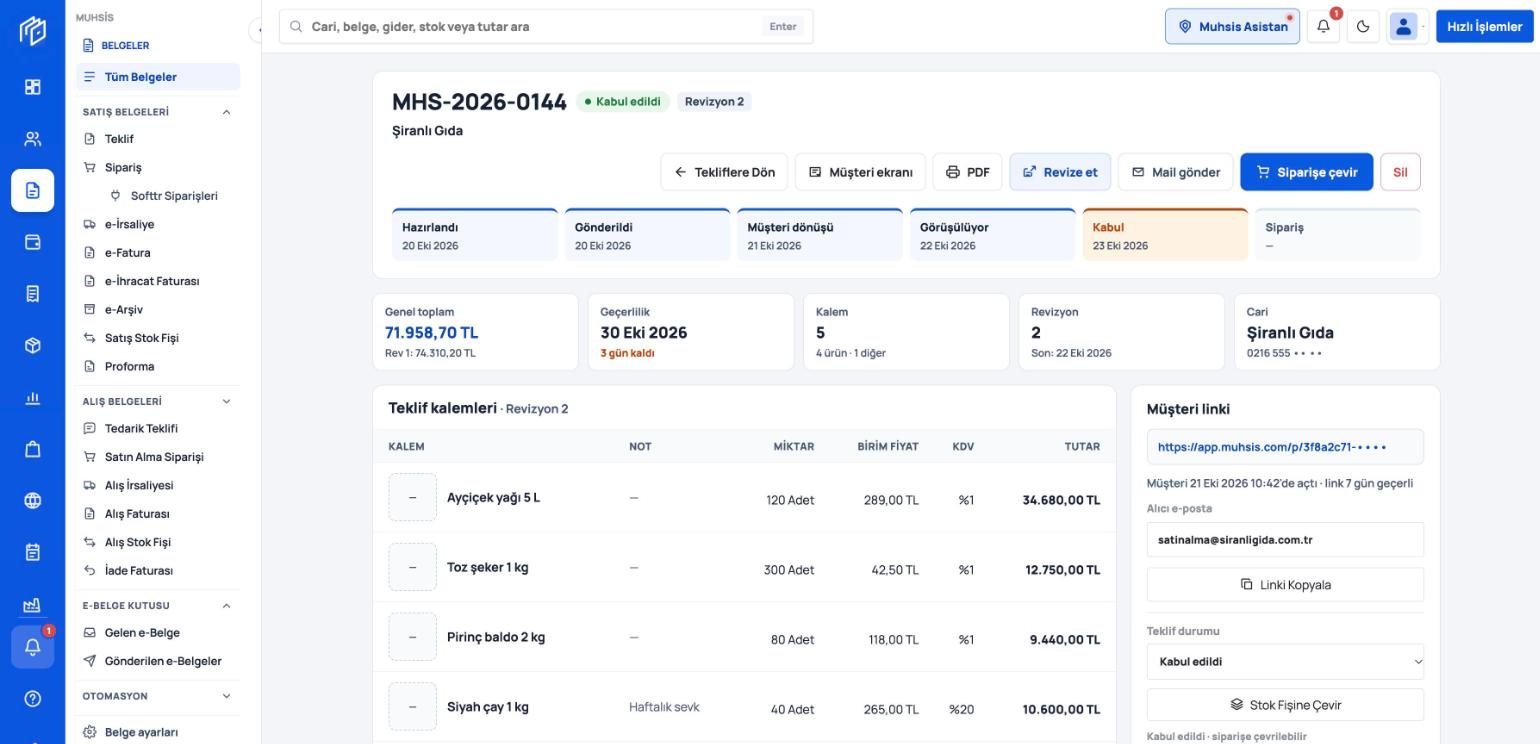Open the bar chart icon in the left rail
Screen dimensions: 1540x744
[32, 398]
